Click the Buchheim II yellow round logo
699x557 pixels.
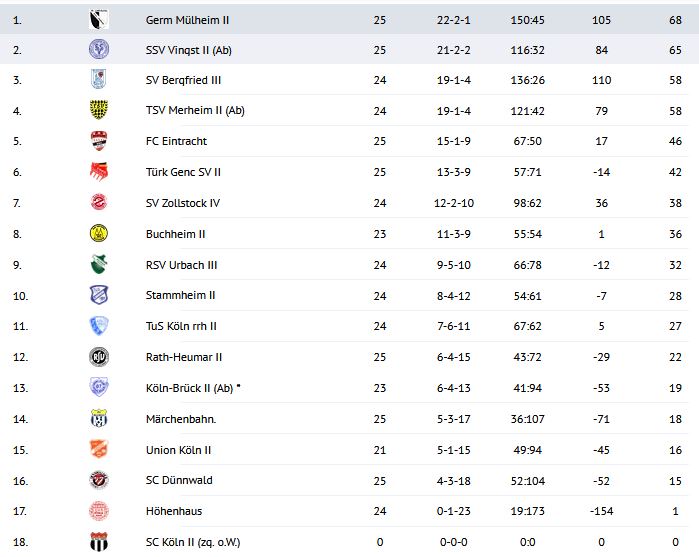click(99, 234)
